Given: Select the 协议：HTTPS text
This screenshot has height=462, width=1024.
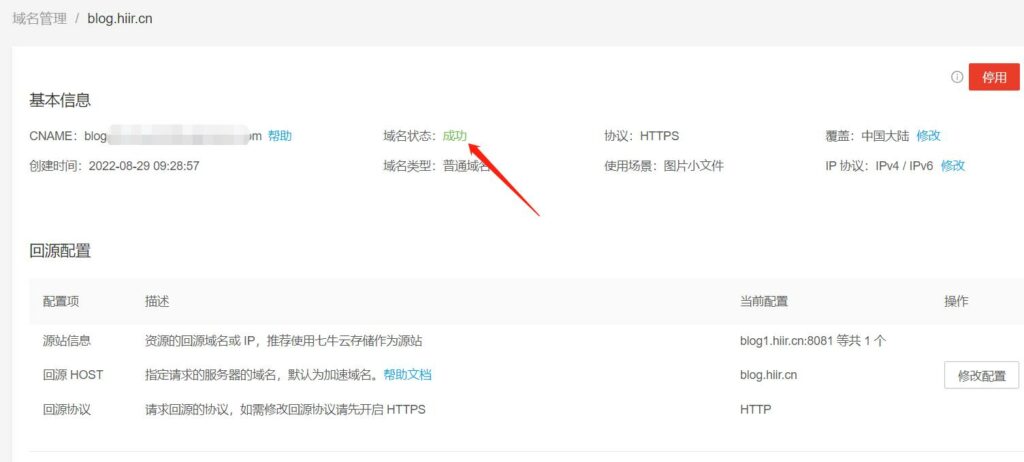Looking at the screenshot, I should tap(642, 136).
